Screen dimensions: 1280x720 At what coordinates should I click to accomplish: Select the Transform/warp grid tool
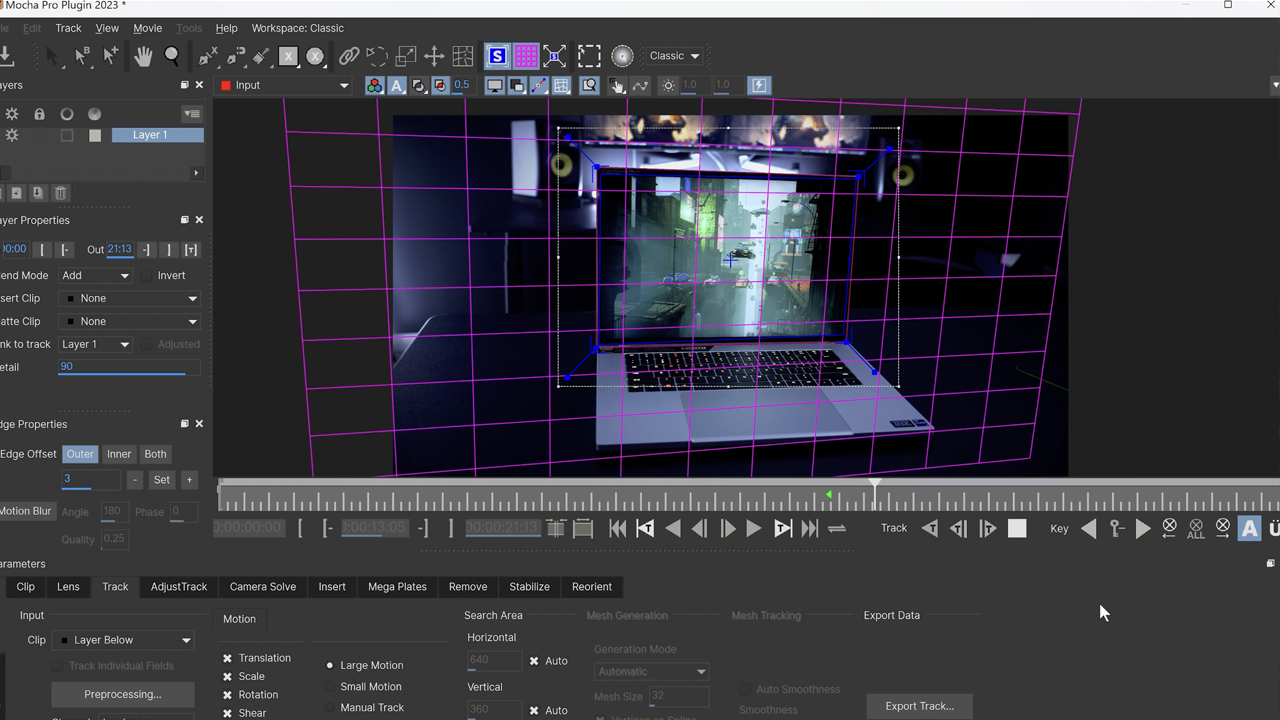[x=463, y=56]
